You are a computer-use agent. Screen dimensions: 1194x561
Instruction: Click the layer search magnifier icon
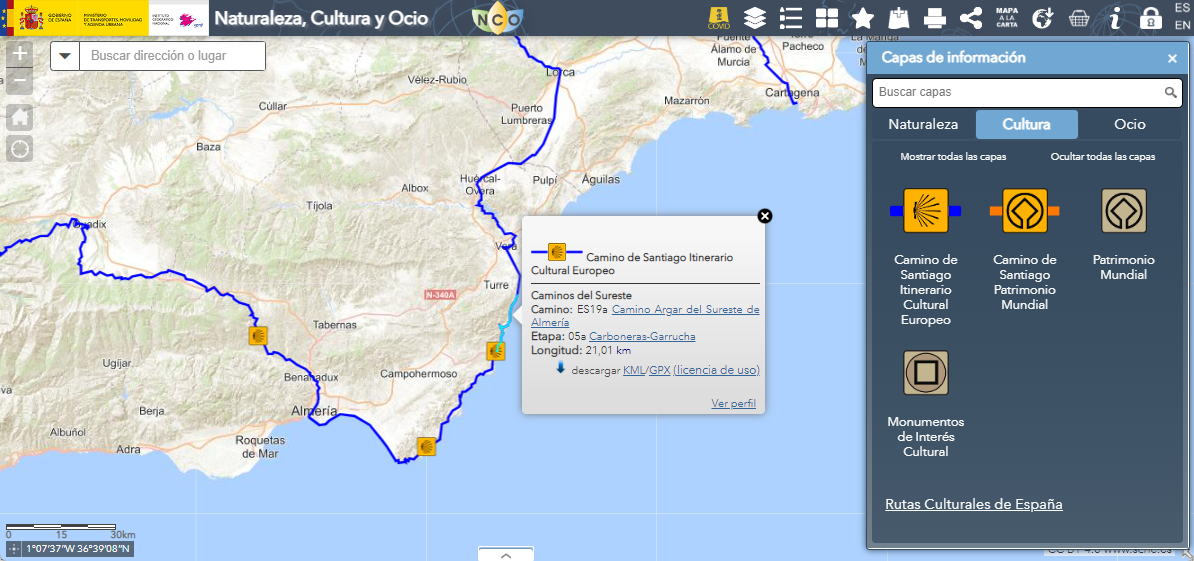[1171, 93]
